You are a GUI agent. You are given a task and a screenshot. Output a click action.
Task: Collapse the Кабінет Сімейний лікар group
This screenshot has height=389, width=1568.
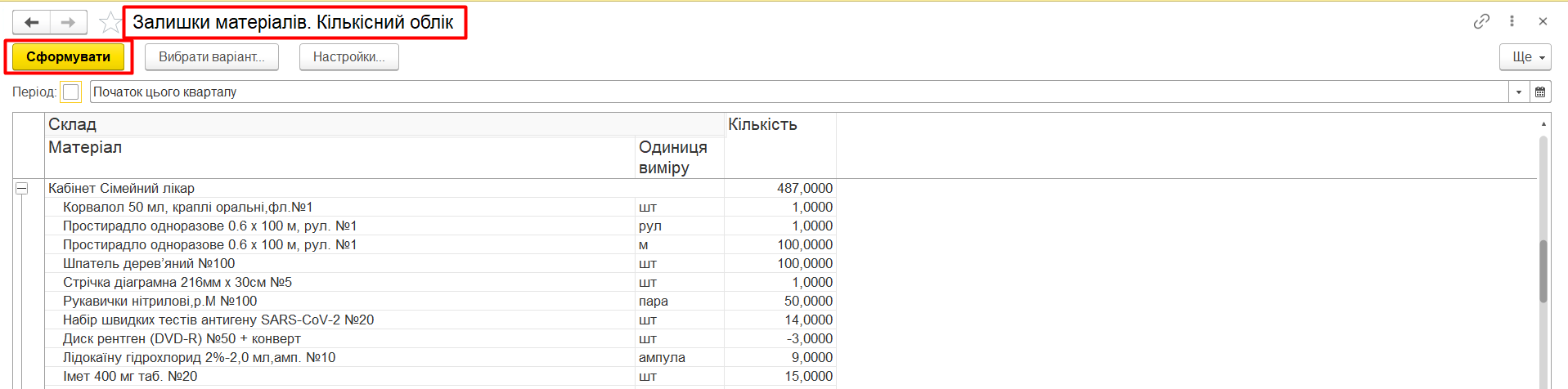(x=22, y=189)
